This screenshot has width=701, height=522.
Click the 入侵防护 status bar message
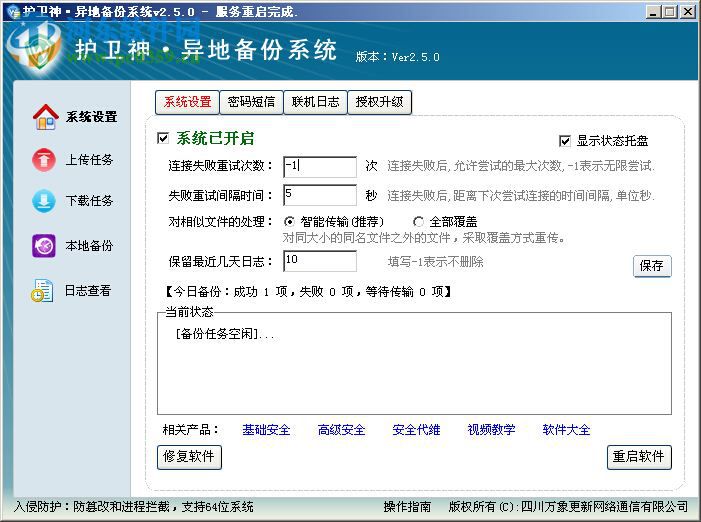pos(133,506)
